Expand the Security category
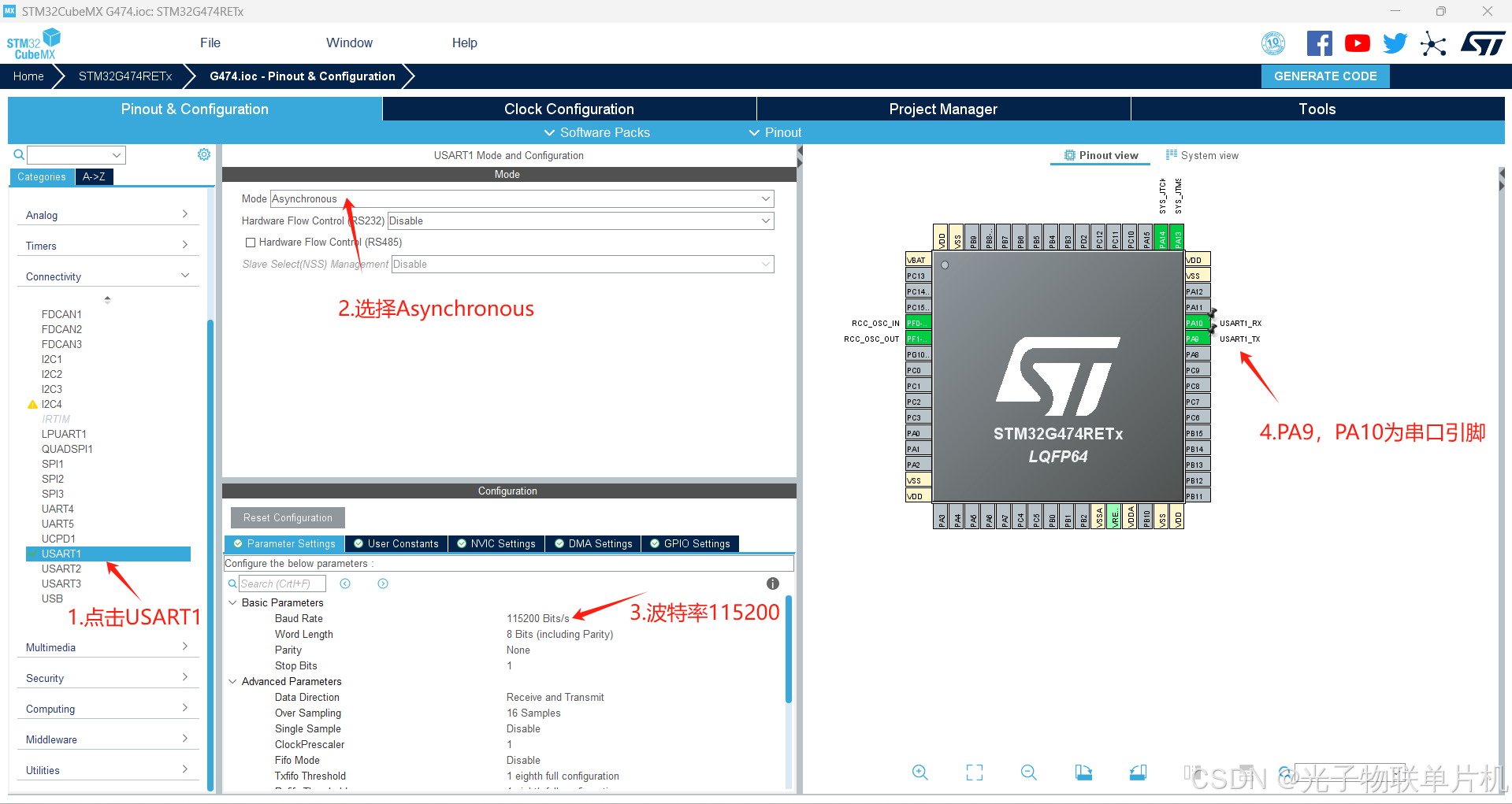Screen dimensions: 1512x804 pyautogui.click(x=108, y=678)
